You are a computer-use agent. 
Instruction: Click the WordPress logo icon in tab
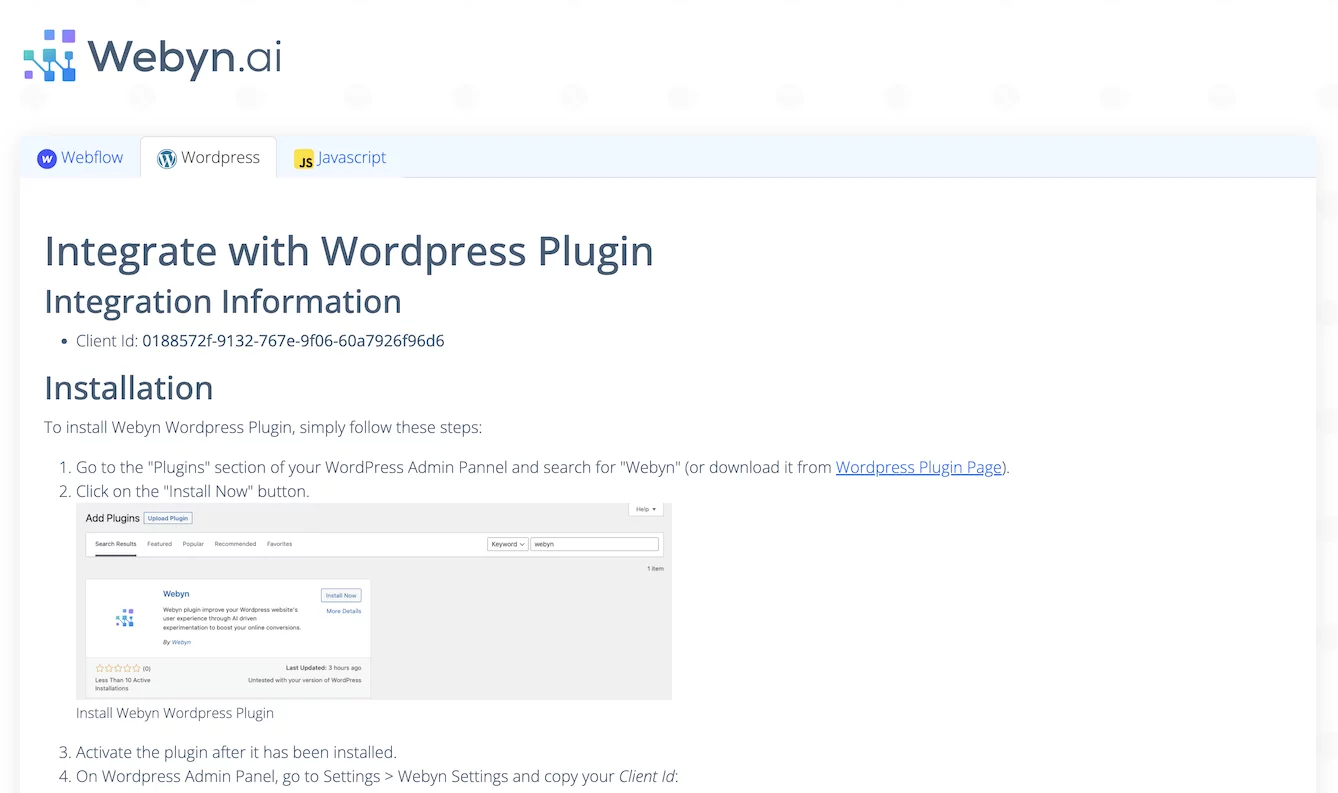(167, 158)
